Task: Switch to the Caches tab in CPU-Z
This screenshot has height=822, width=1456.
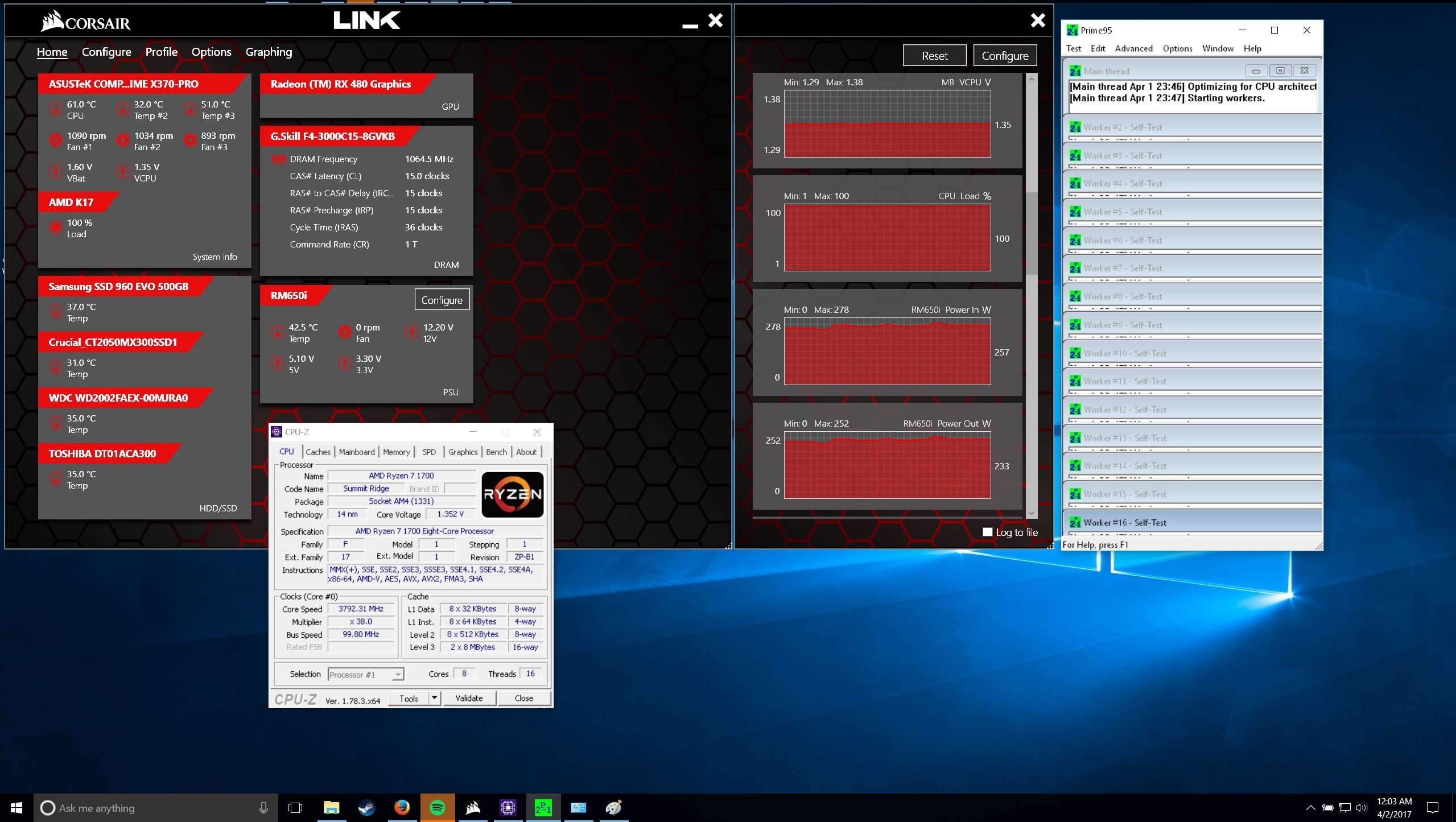Action: pyautogui.click(x=318, y=452)
